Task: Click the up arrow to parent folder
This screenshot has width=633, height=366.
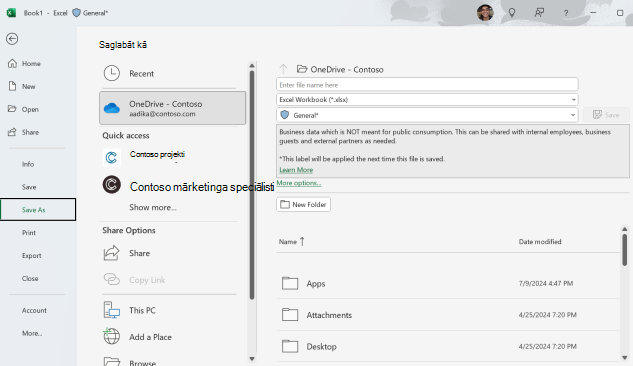Action: tap(283, 69)
